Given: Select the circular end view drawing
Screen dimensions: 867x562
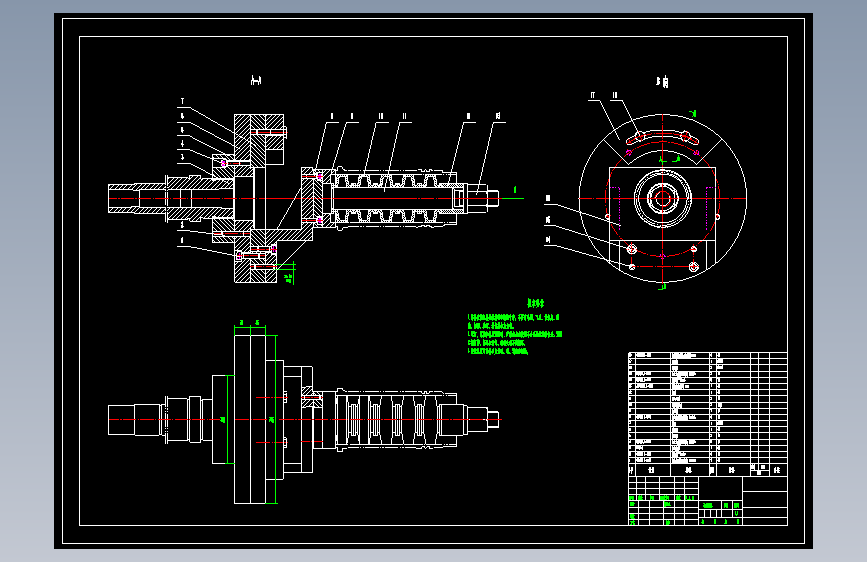Looking at the screenshot, I should [x=662, y=198].
